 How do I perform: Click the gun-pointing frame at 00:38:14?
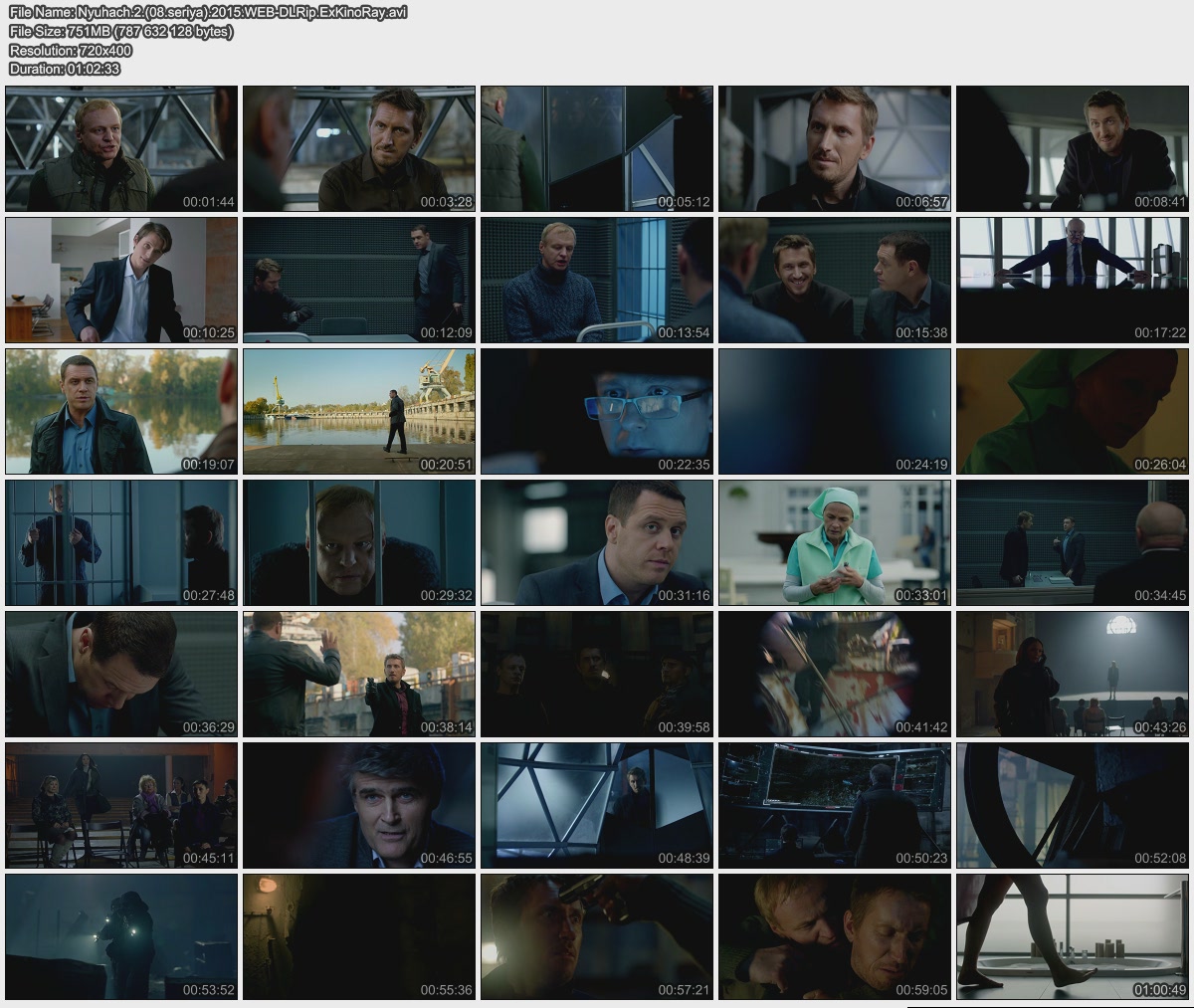tap(359, 675)
